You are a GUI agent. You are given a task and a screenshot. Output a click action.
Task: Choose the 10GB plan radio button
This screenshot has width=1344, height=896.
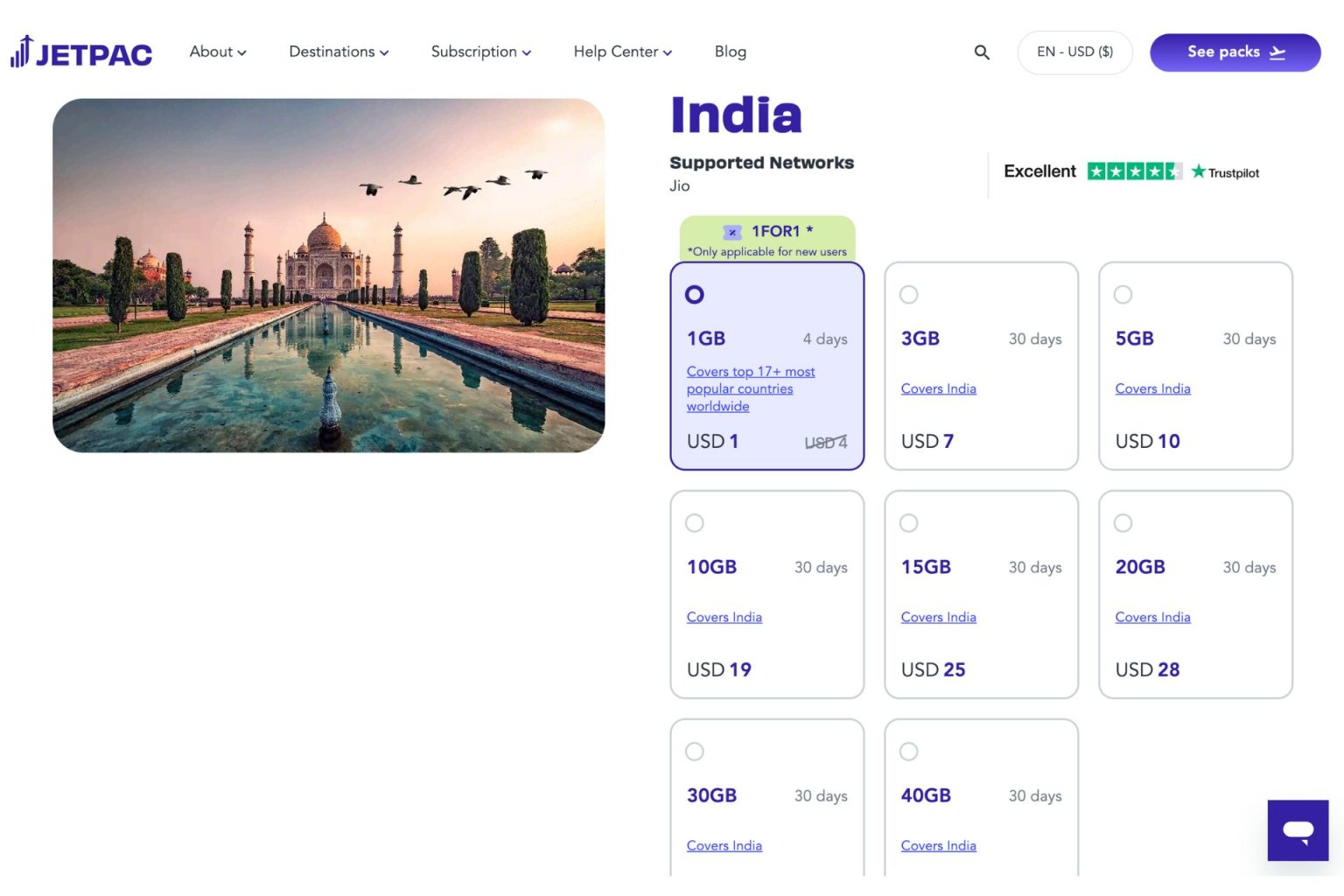point(695,523)
